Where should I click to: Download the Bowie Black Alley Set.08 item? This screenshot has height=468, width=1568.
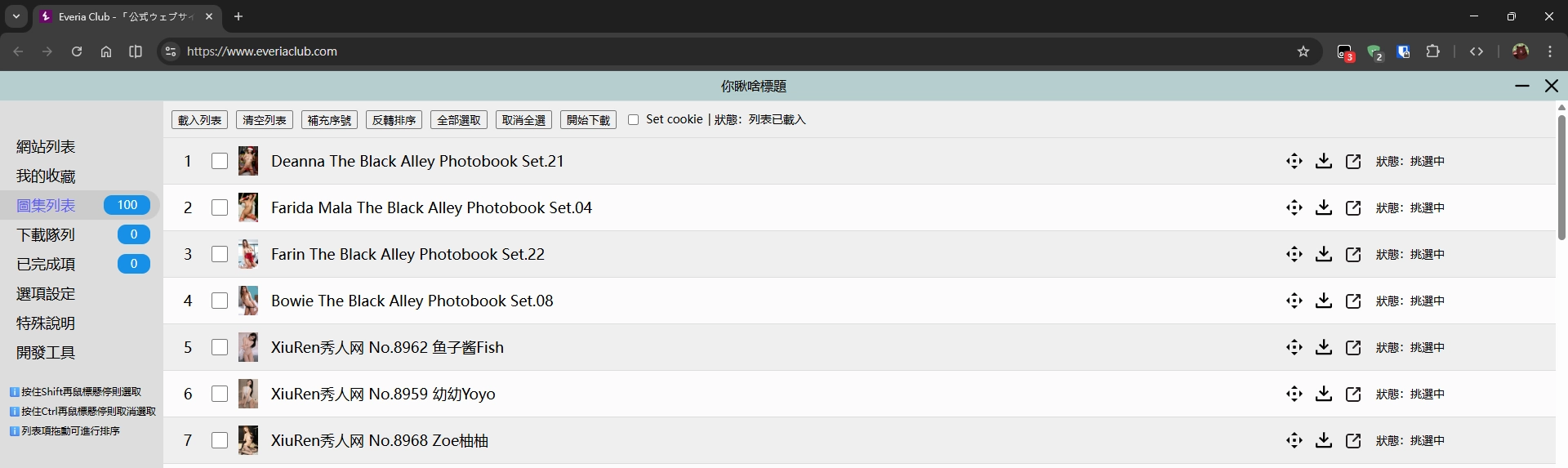coord(1324,301)
